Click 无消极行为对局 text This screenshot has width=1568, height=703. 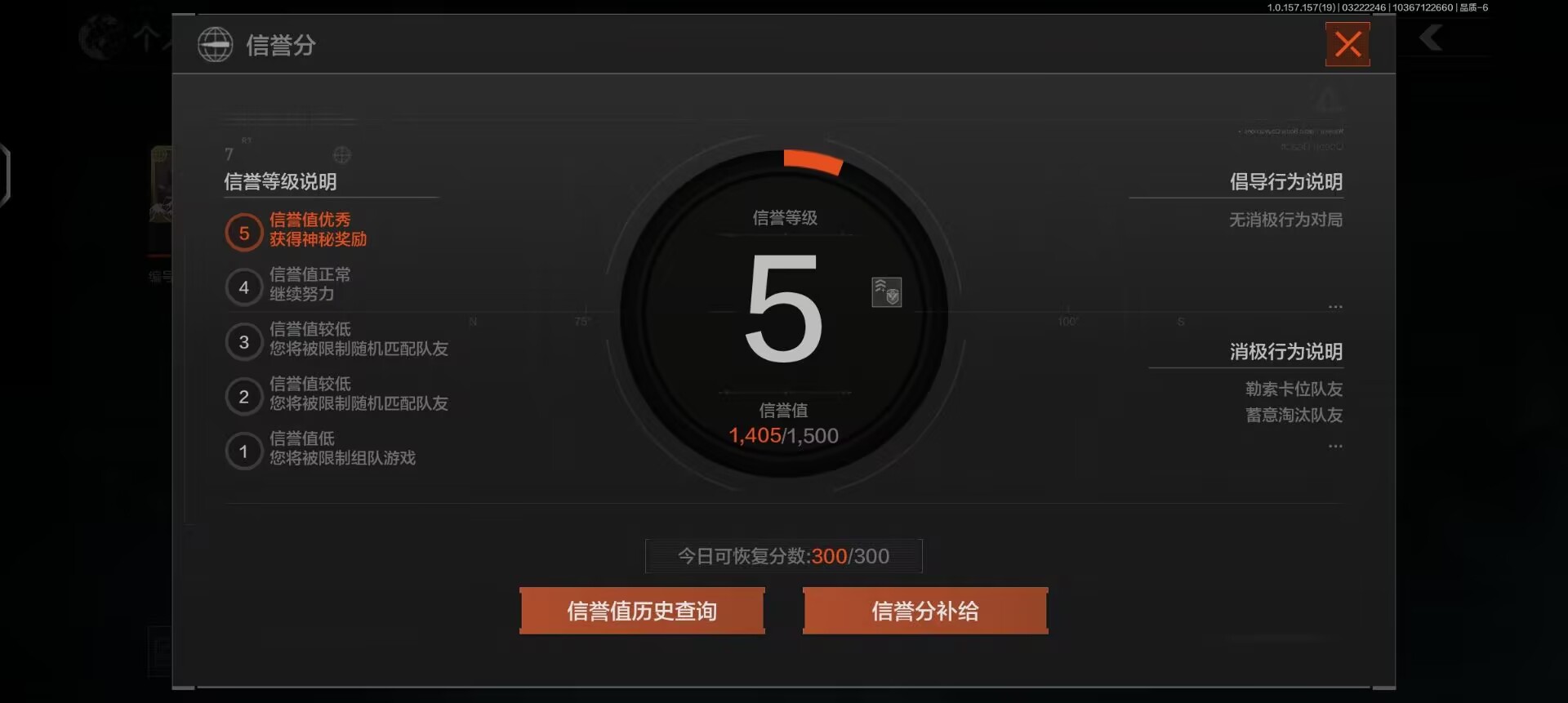(1285, 220)
